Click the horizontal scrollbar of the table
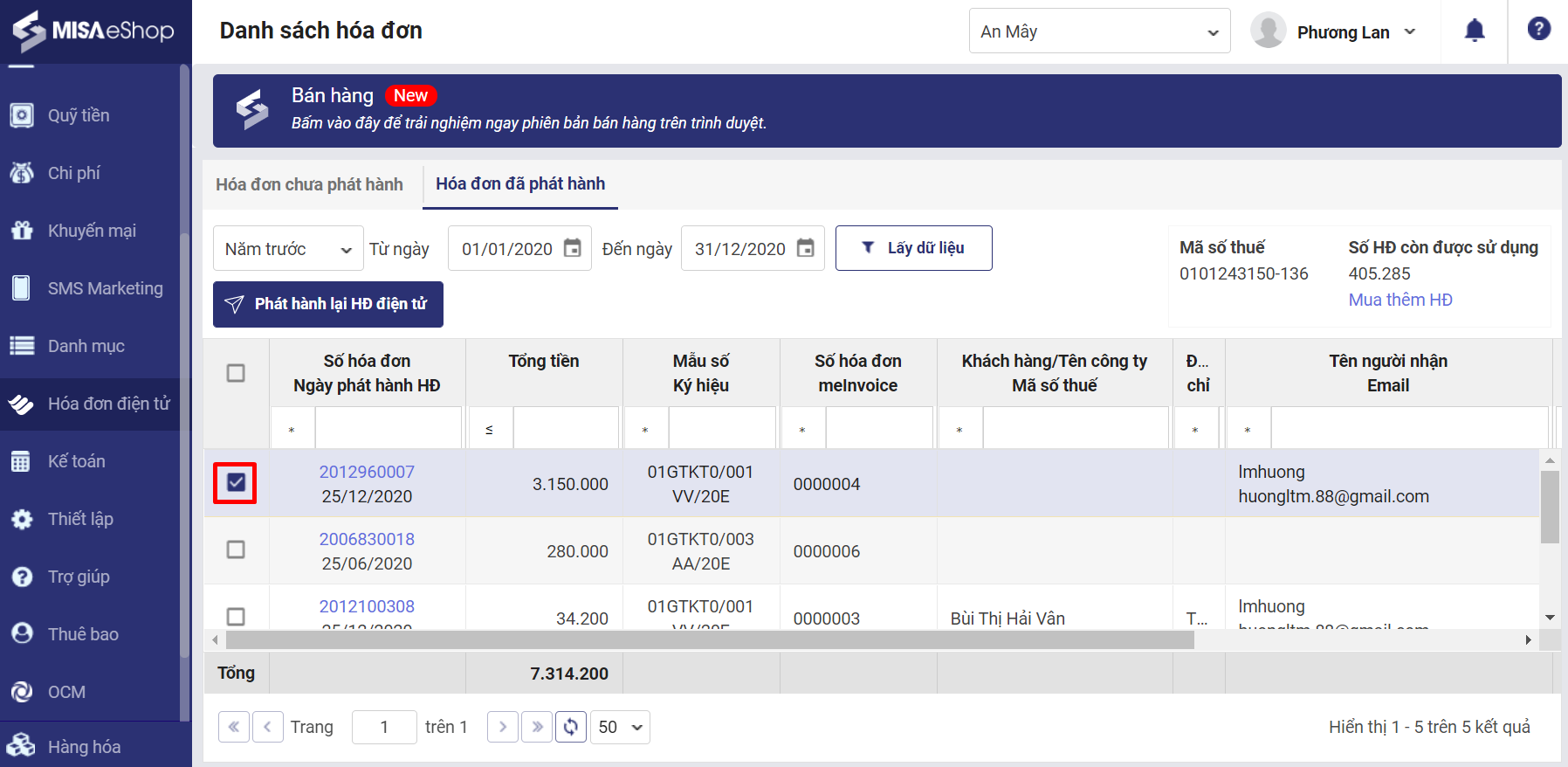Image resolution: width=1568 pixels, height=767 pixels. [709, 639]
